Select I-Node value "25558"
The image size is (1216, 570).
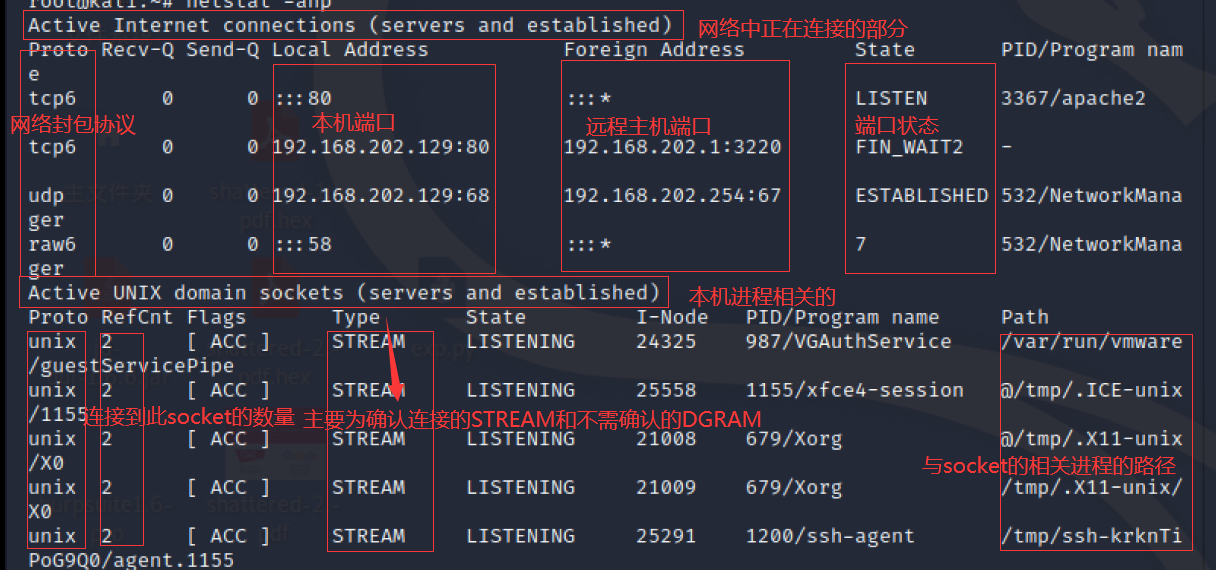coord(666,390)
